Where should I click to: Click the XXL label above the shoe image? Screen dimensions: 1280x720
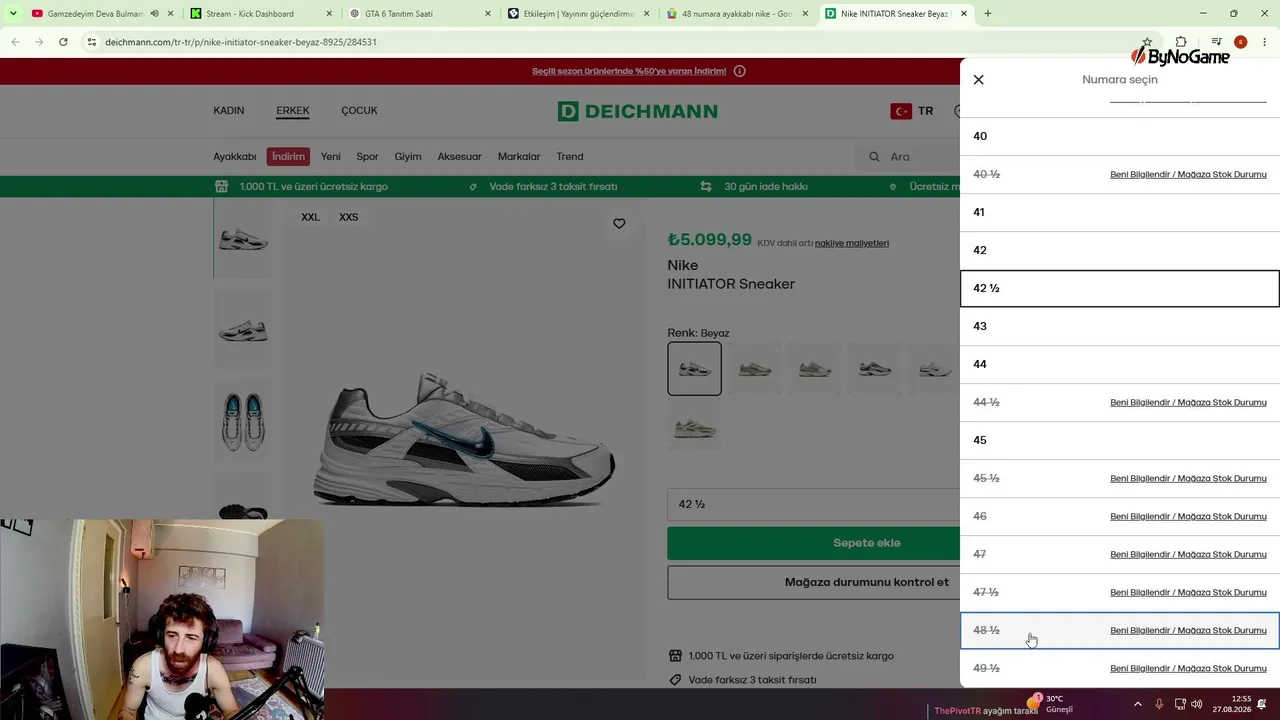[311, 217]
